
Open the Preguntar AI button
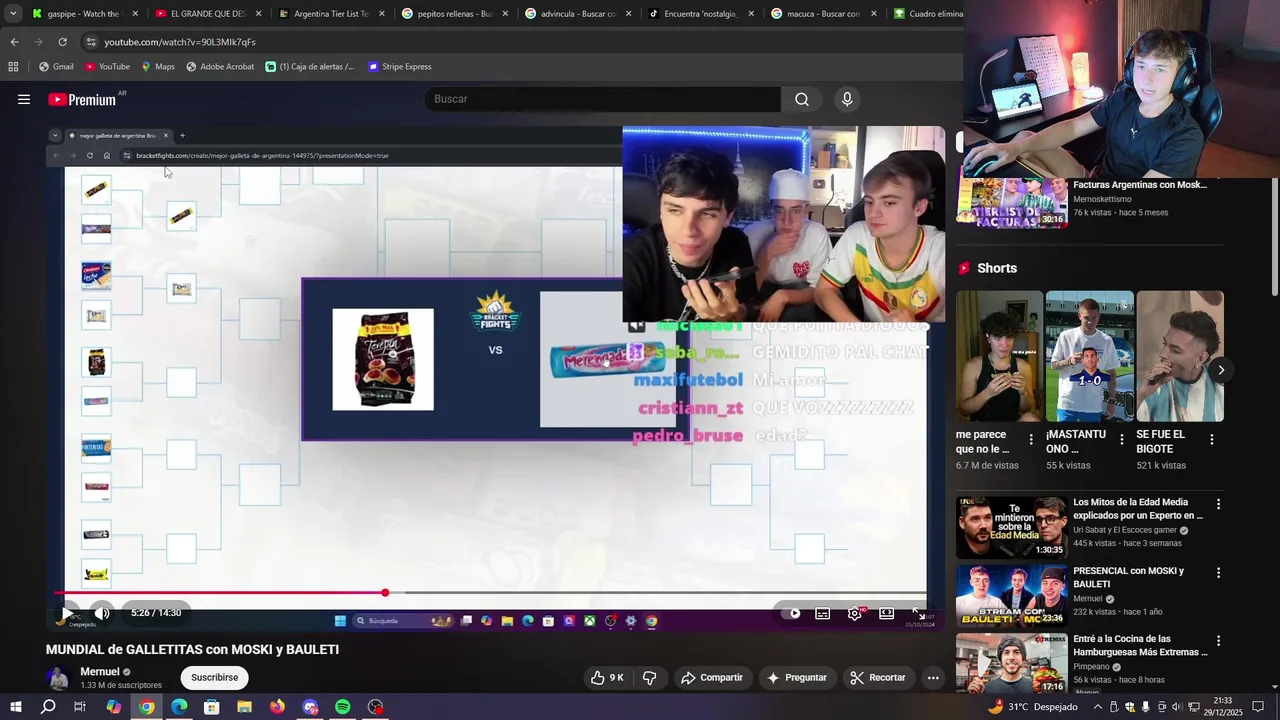tap(797, 677)
